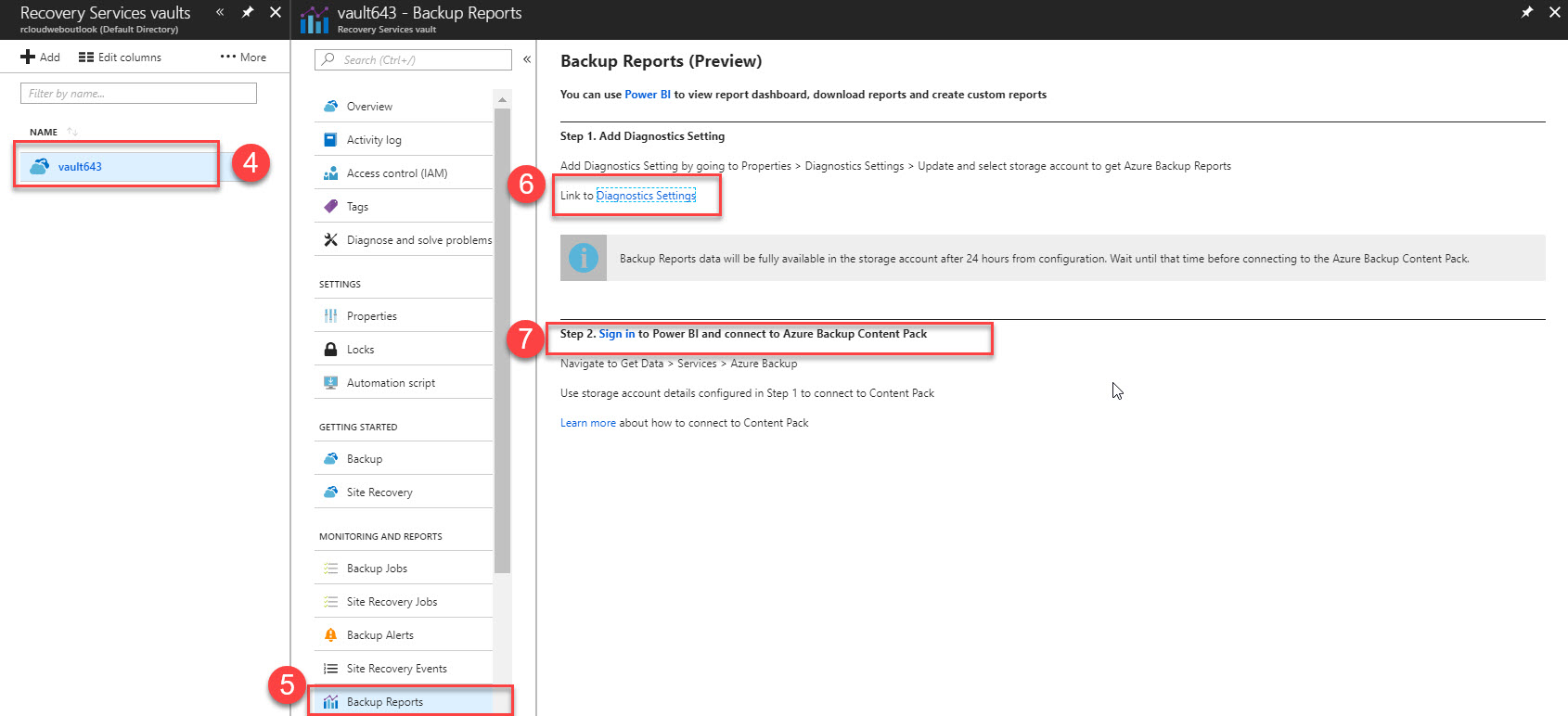This screenshot has height=716, width=1568.
Task: Collapse the vault643 navigation menu
Action: (x=527, y=59)
